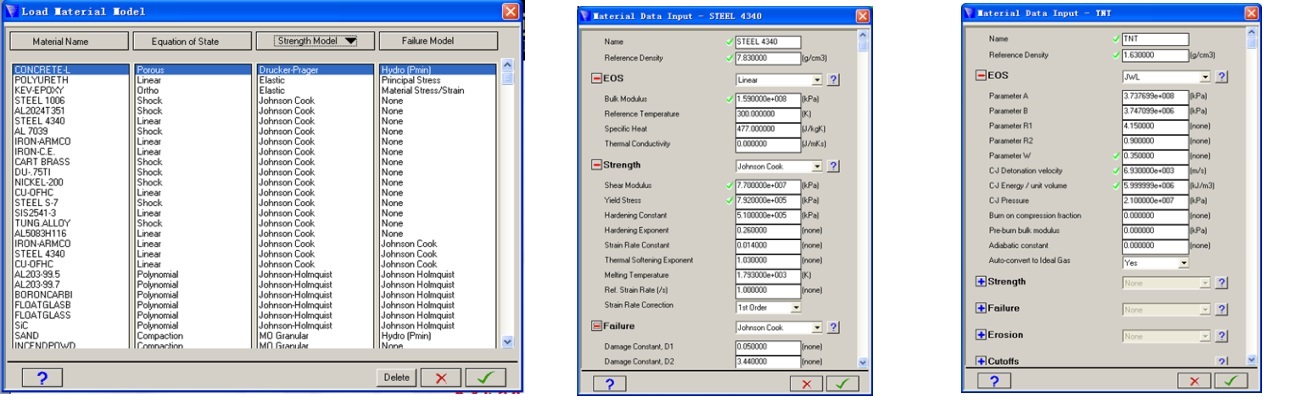This screenshot has height=408, width=1300.
Task: Click the scrollbar in the STEEL 4340 dialog
Action: 863,199
